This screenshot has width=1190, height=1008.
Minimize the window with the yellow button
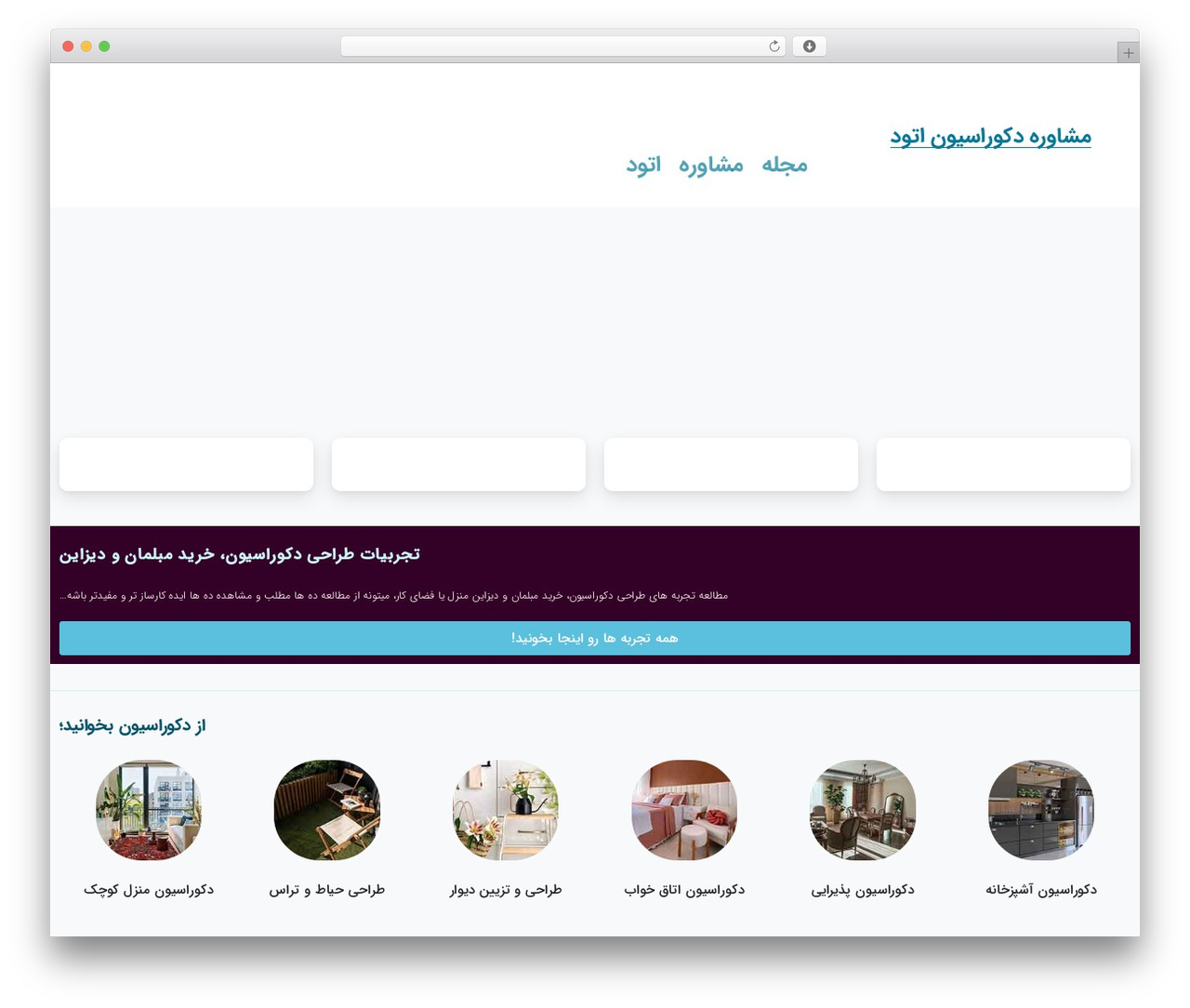click(86, 46)
